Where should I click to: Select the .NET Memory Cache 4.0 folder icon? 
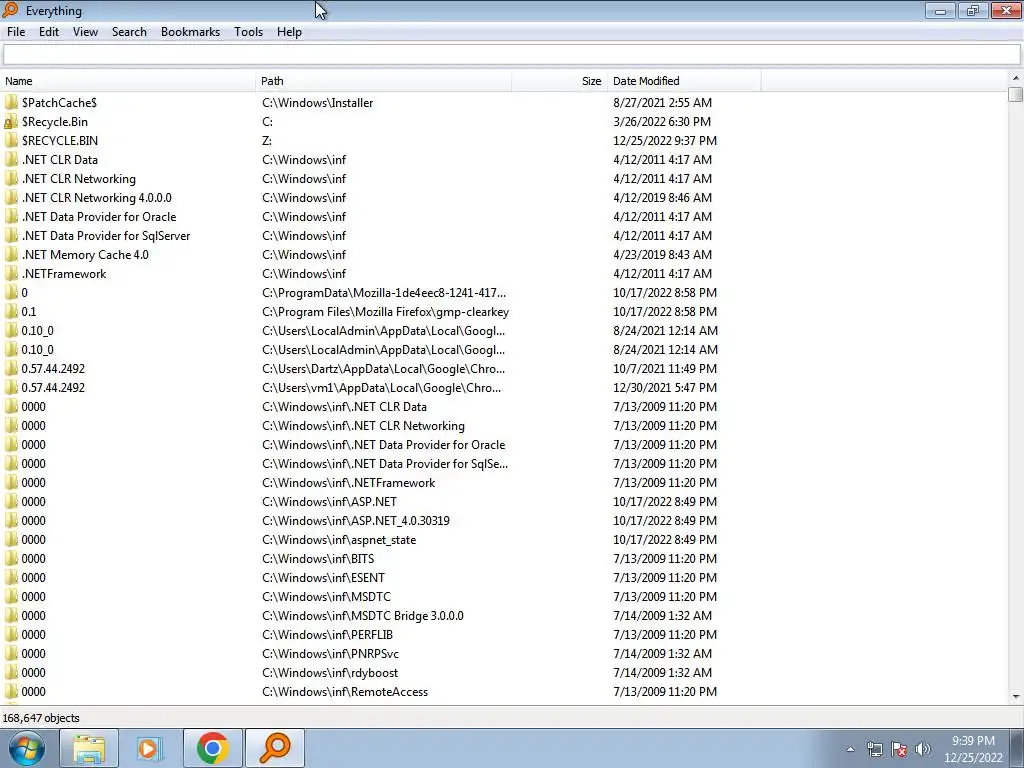coord(11,254)
